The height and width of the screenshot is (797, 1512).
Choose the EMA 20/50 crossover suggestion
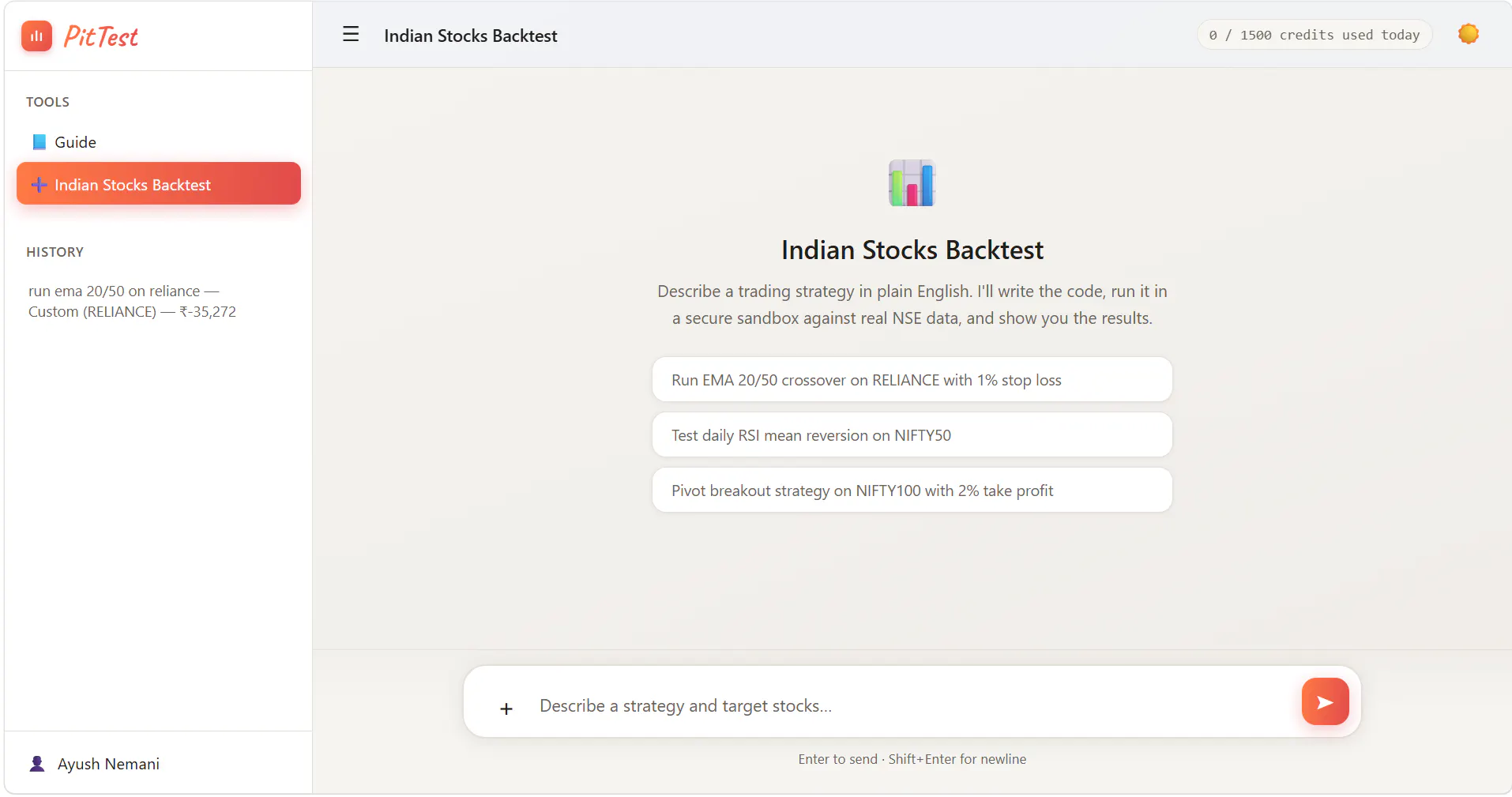[x=912, y=380]
